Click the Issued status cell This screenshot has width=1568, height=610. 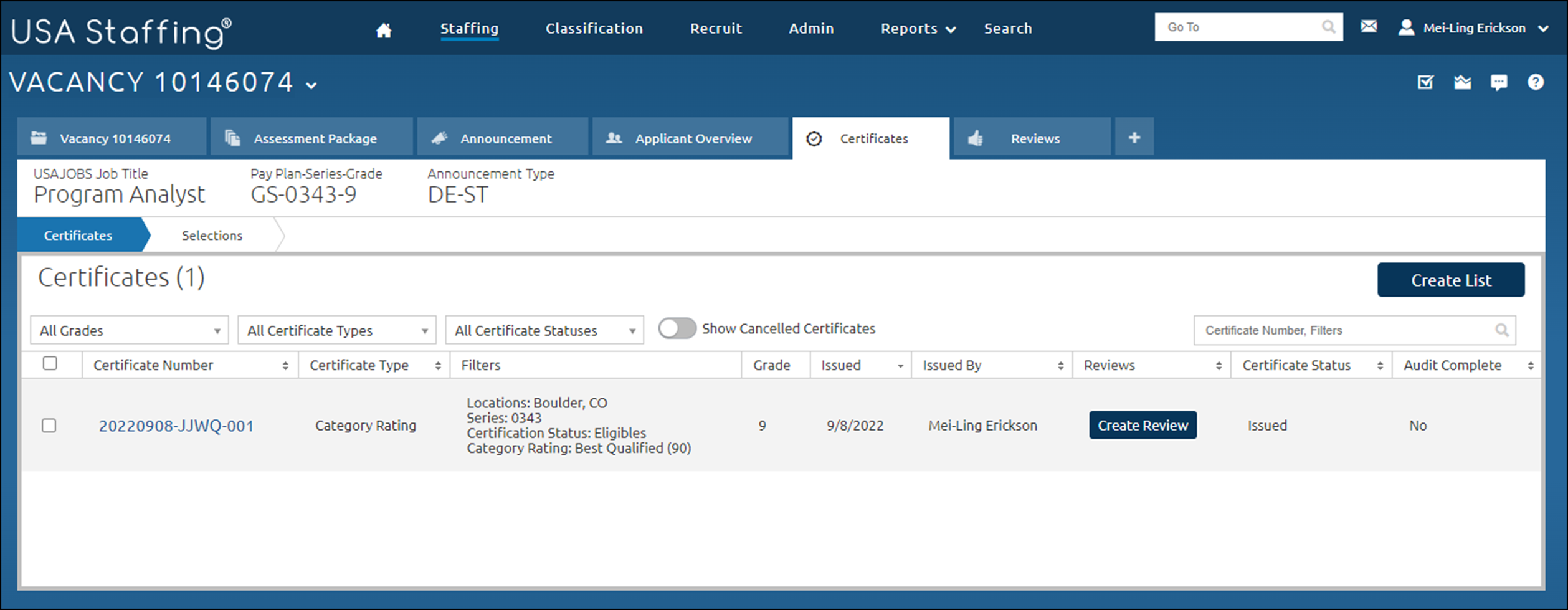coord(1266,426)
